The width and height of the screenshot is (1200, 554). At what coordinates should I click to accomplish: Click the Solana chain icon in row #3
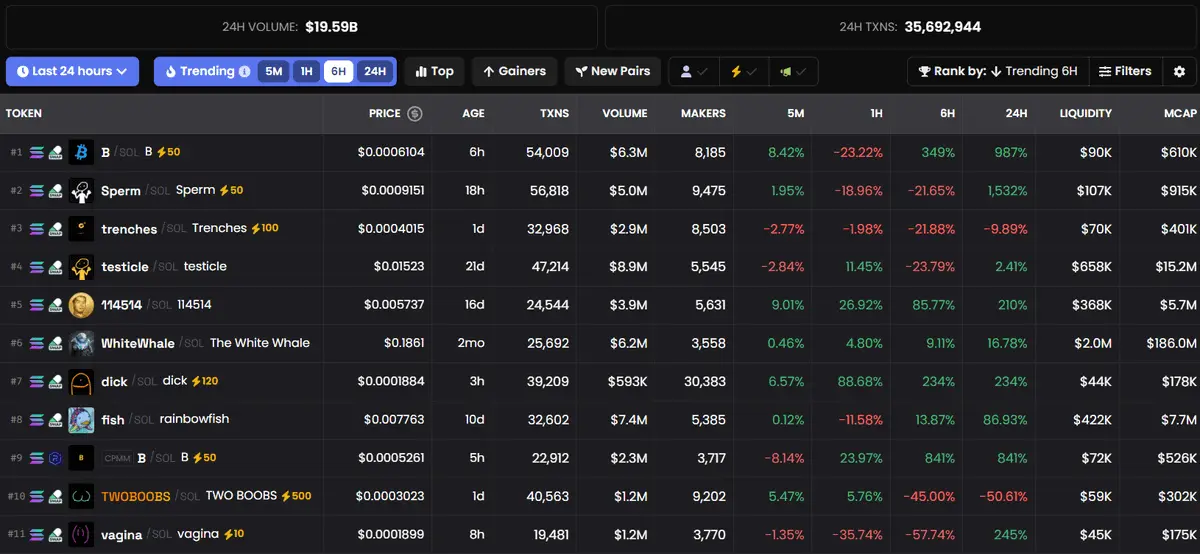(x=37, y=229)
